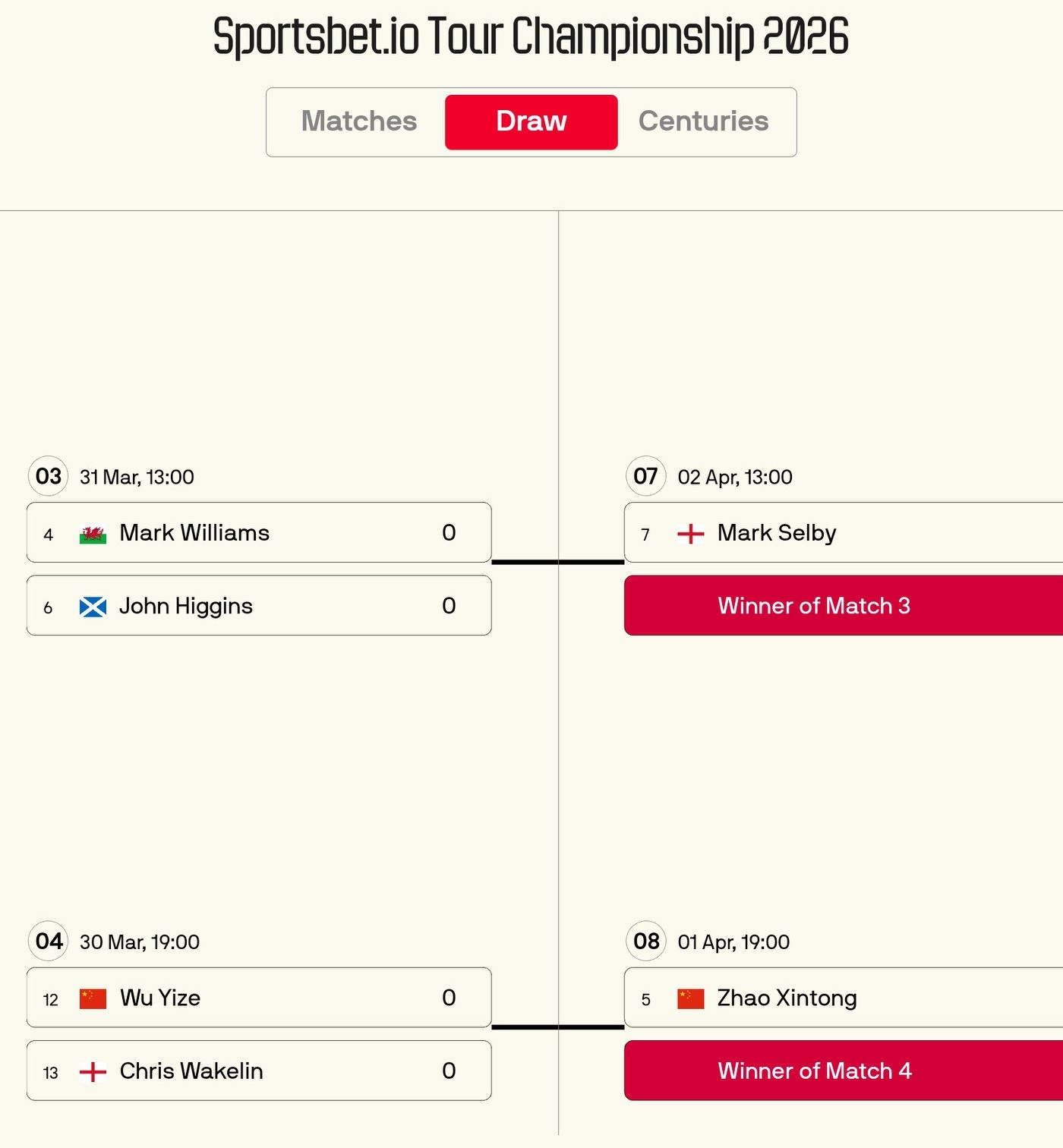Click the English flag beside Mark Selby
Image resolution: width=1063 pixels, height=1148 pixels.
pyautogui.click(x=690, y=535)
